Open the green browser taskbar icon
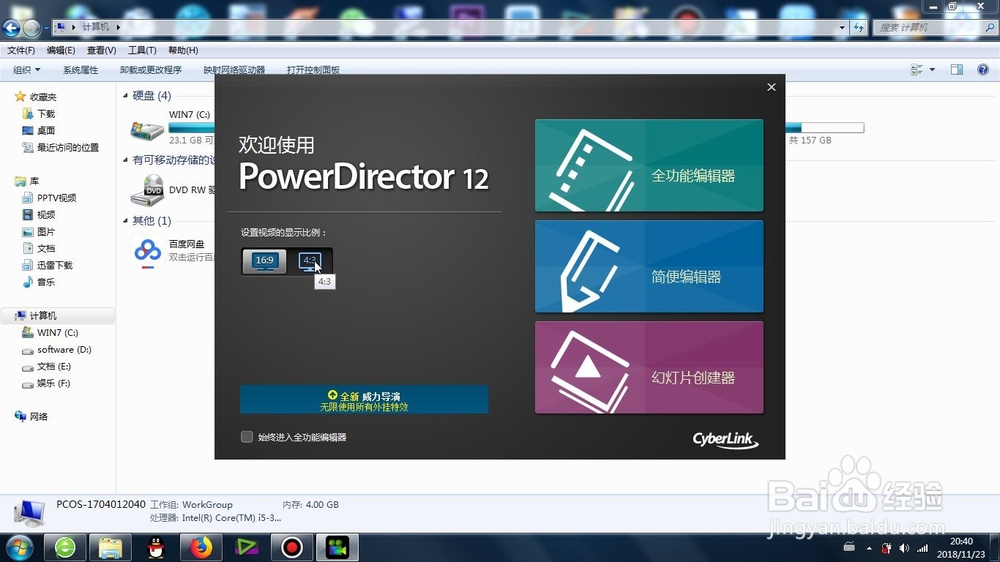The height and width of the screenshot is (562, 1000). 64,547
